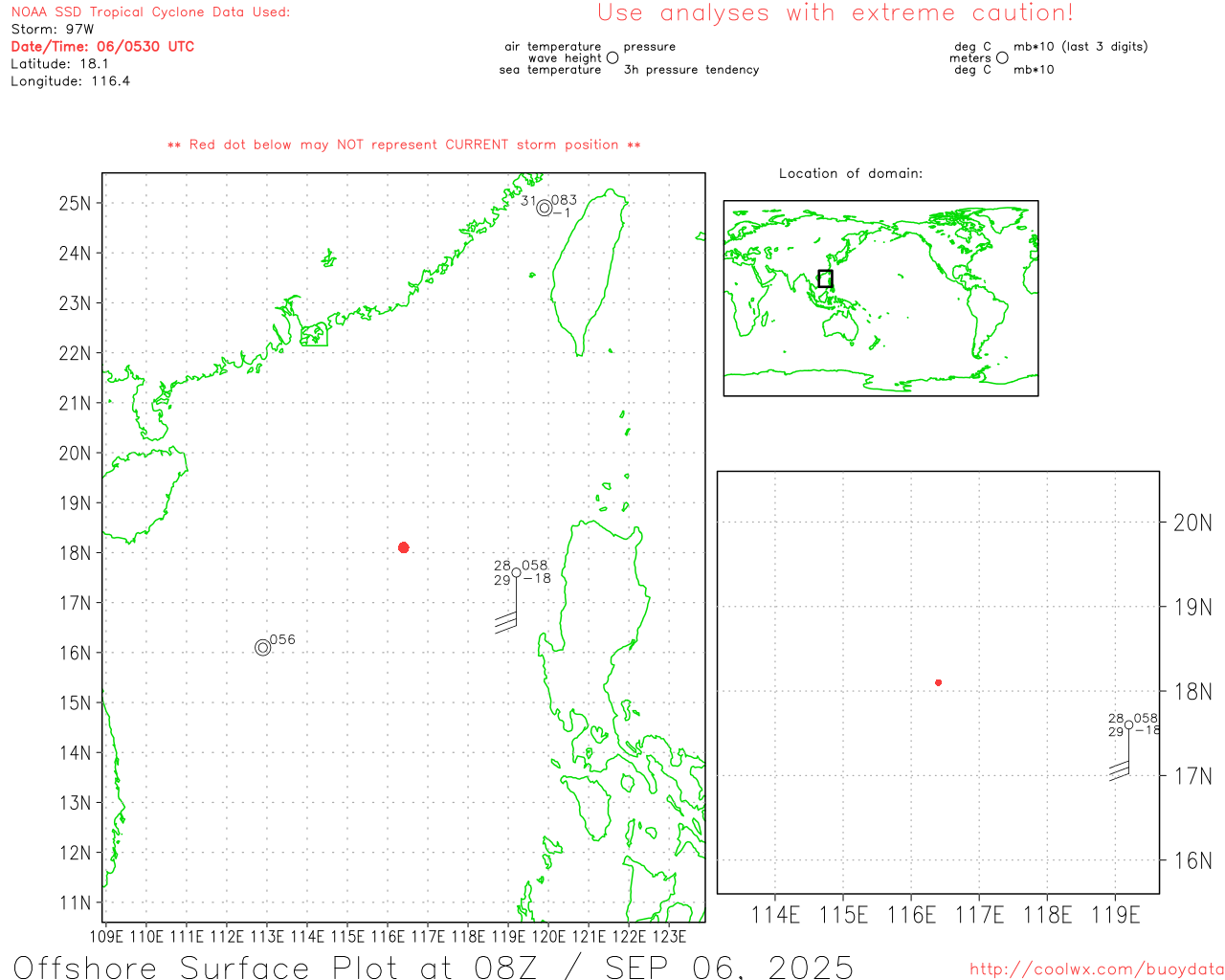Click the '109E' longitude label on main map
This screenshot has width=1225, height=980.
[106, 936]
